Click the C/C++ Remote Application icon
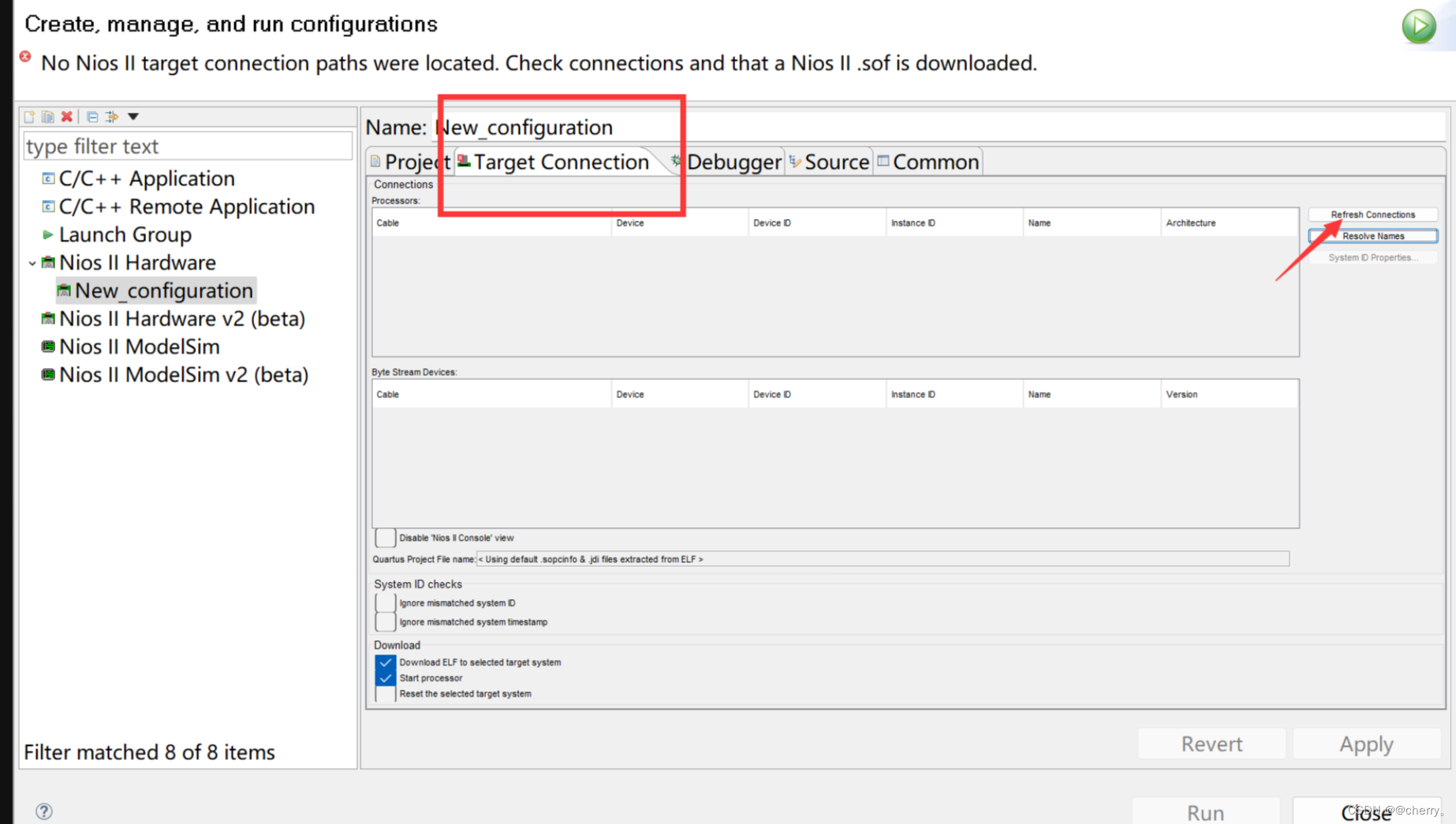The height and width of the screenshot is (824, 1456). (x=48, y=207)
